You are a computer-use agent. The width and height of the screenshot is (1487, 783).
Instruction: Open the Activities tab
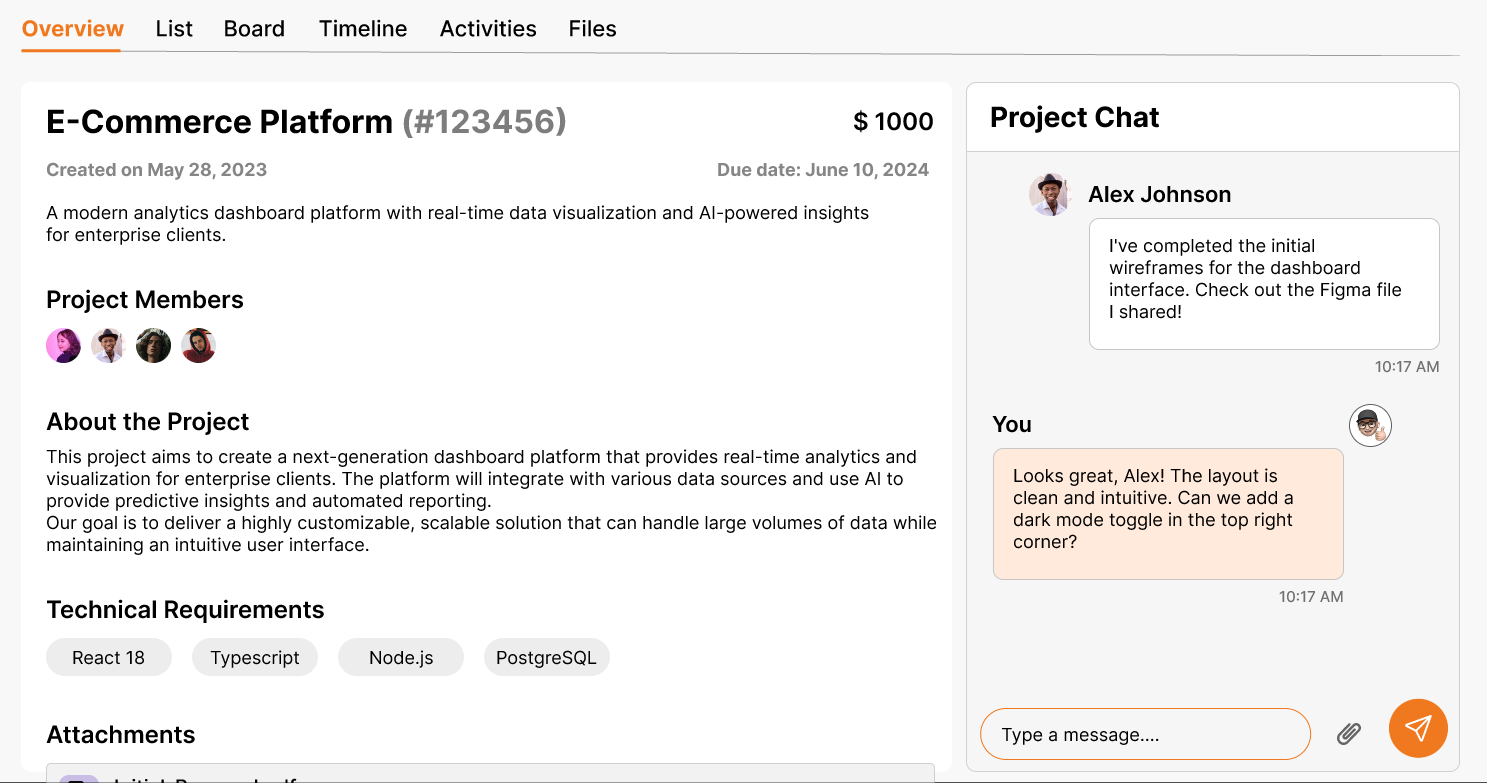click(488, 29)
